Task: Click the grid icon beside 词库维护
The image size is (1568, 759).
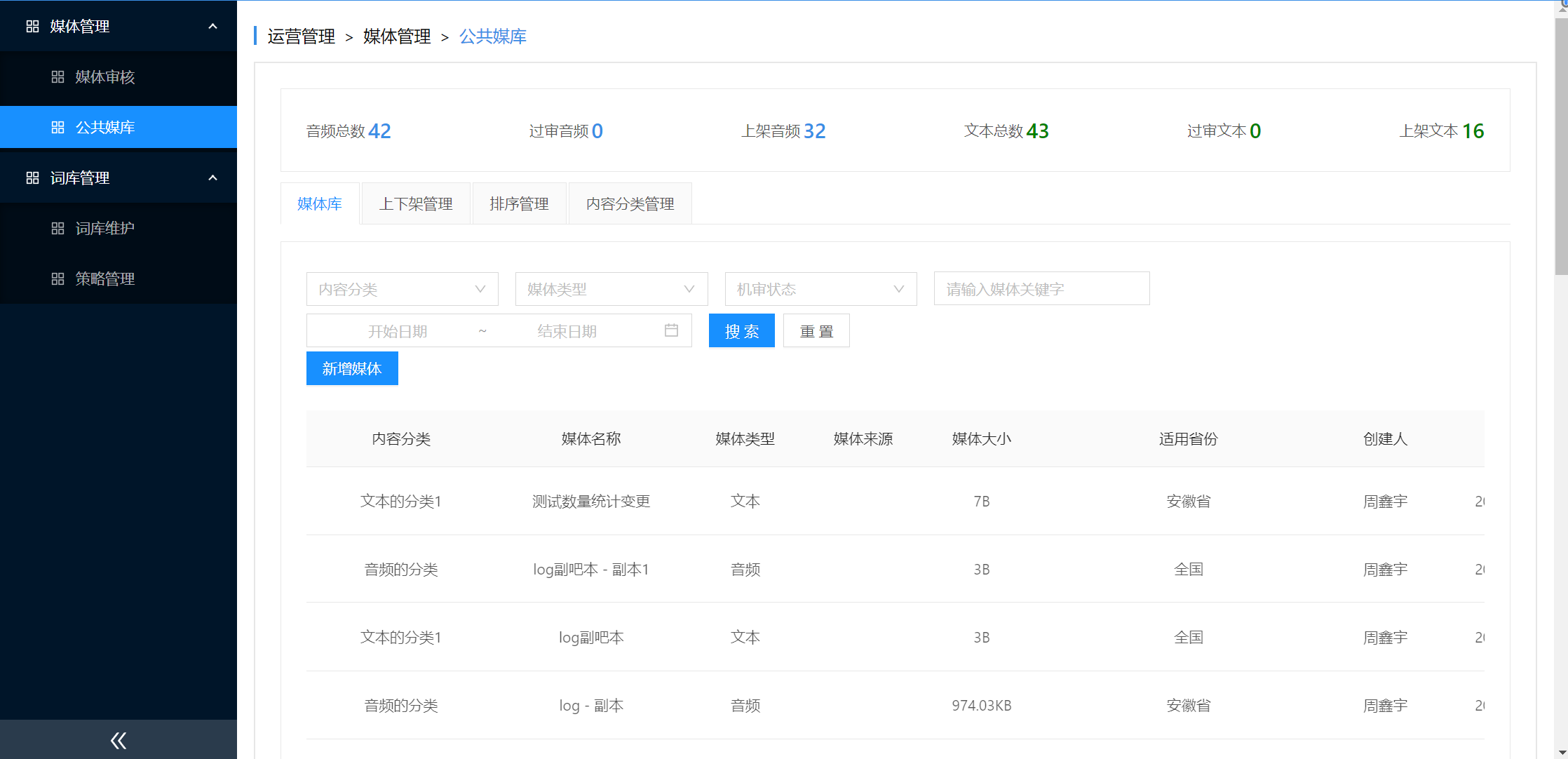Action: tap(58, 229)
